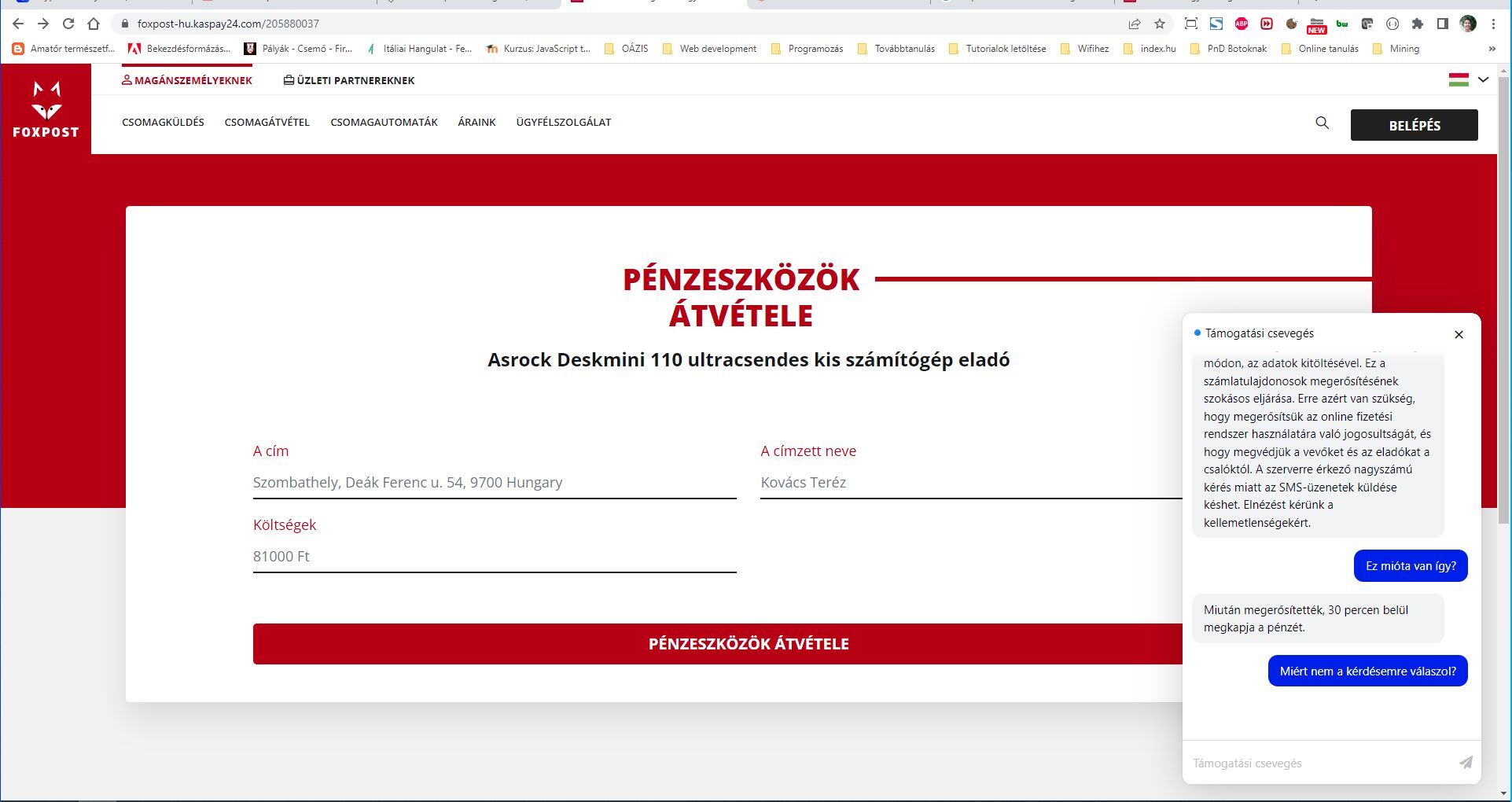
Task: Bookmark this page with the star icon
Action: click(1160, 24)
